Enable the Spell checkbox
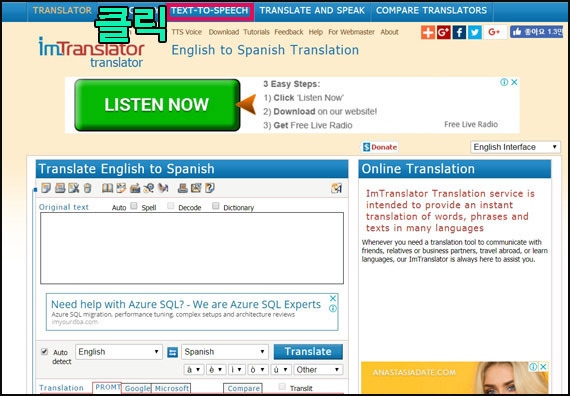570x396 pixels. (134, 206)
